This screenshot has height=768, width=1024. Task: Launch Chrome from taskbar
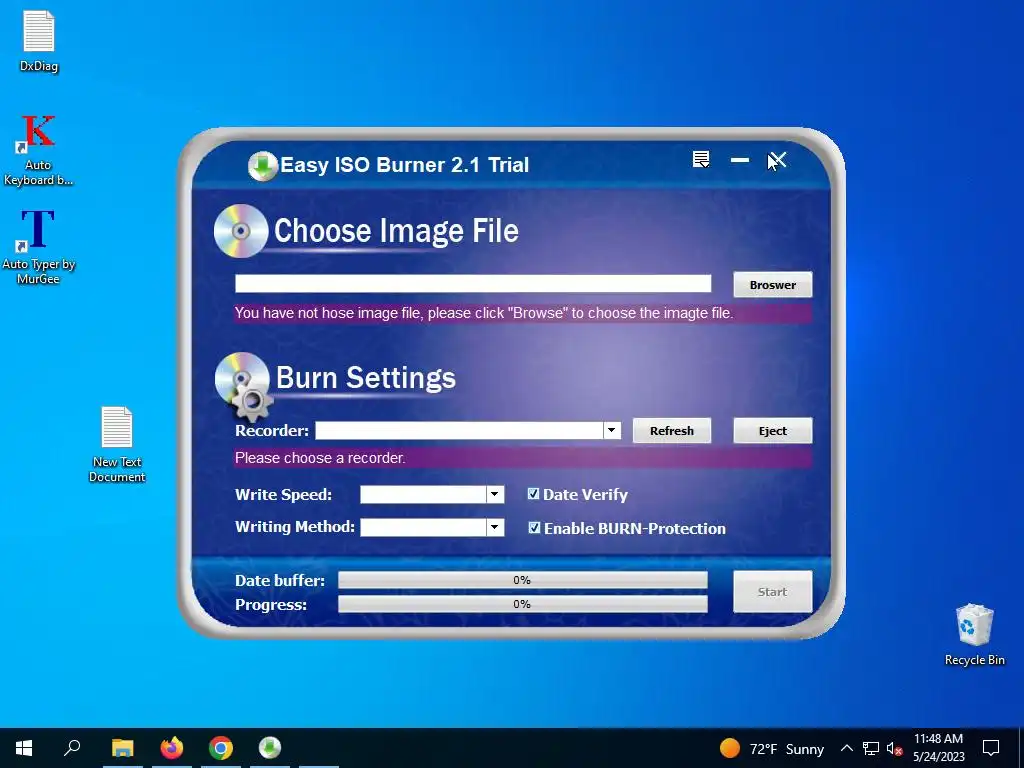pyautogui.click(x=221, y=748)
